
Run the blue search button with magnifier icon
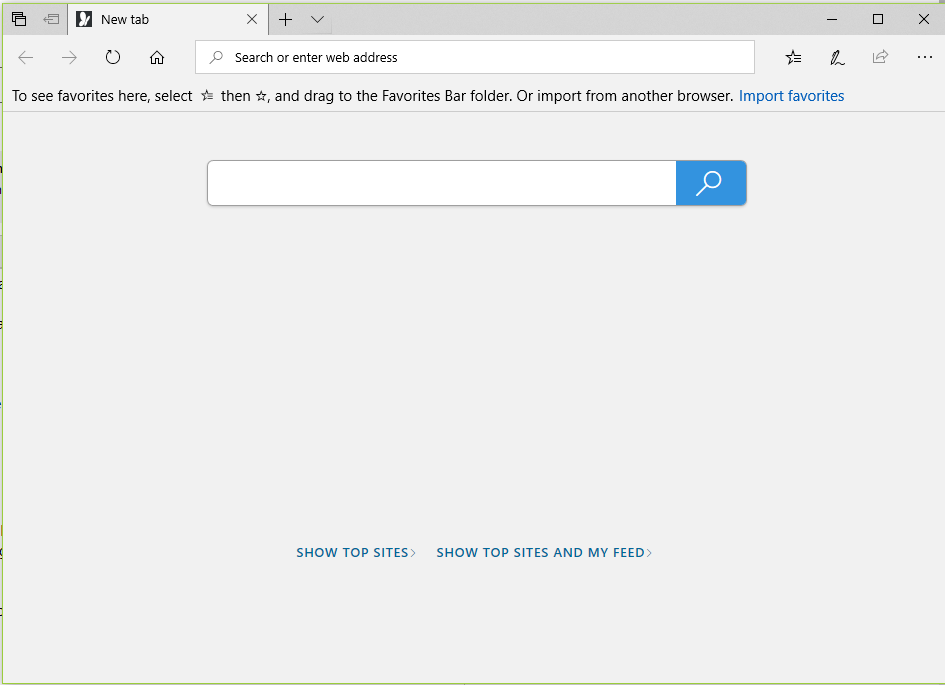pyautogui.click(x=710, y=183)
